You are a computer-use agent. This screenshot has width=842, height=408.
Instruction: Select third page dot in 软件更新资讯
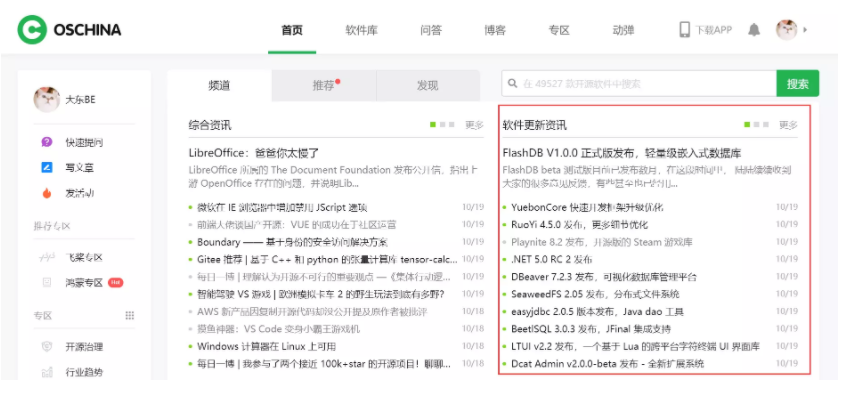pos(766,125)
